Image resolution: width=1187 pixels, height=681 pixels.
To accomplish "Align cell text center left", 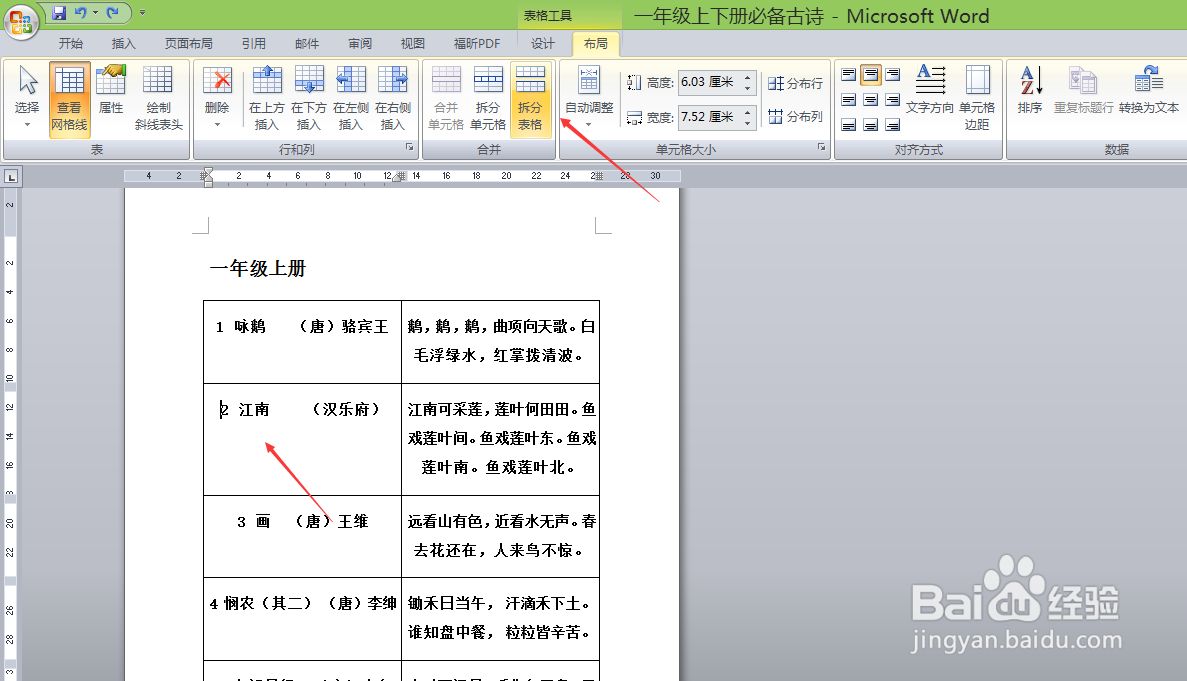I will coord(849,100).
